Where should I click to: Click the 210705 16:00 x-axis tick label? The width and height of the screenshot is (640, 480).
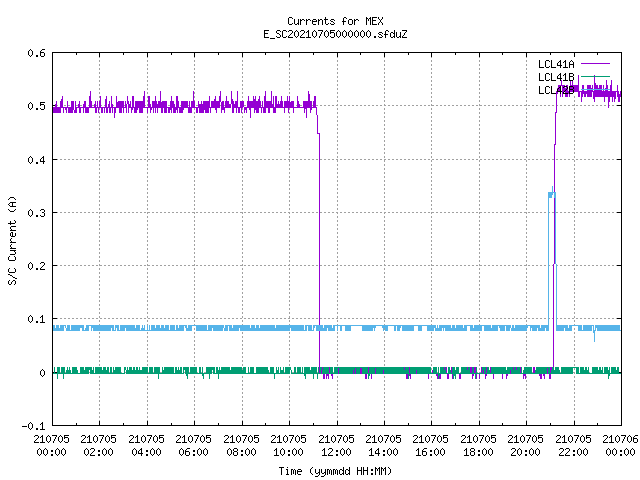(430, 445)
